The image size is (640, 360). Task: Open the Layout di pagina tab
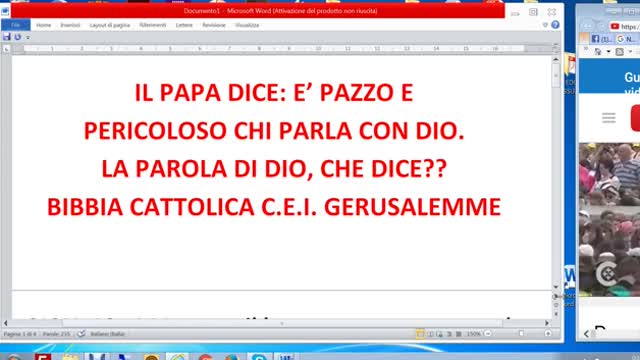pos(109,25)
